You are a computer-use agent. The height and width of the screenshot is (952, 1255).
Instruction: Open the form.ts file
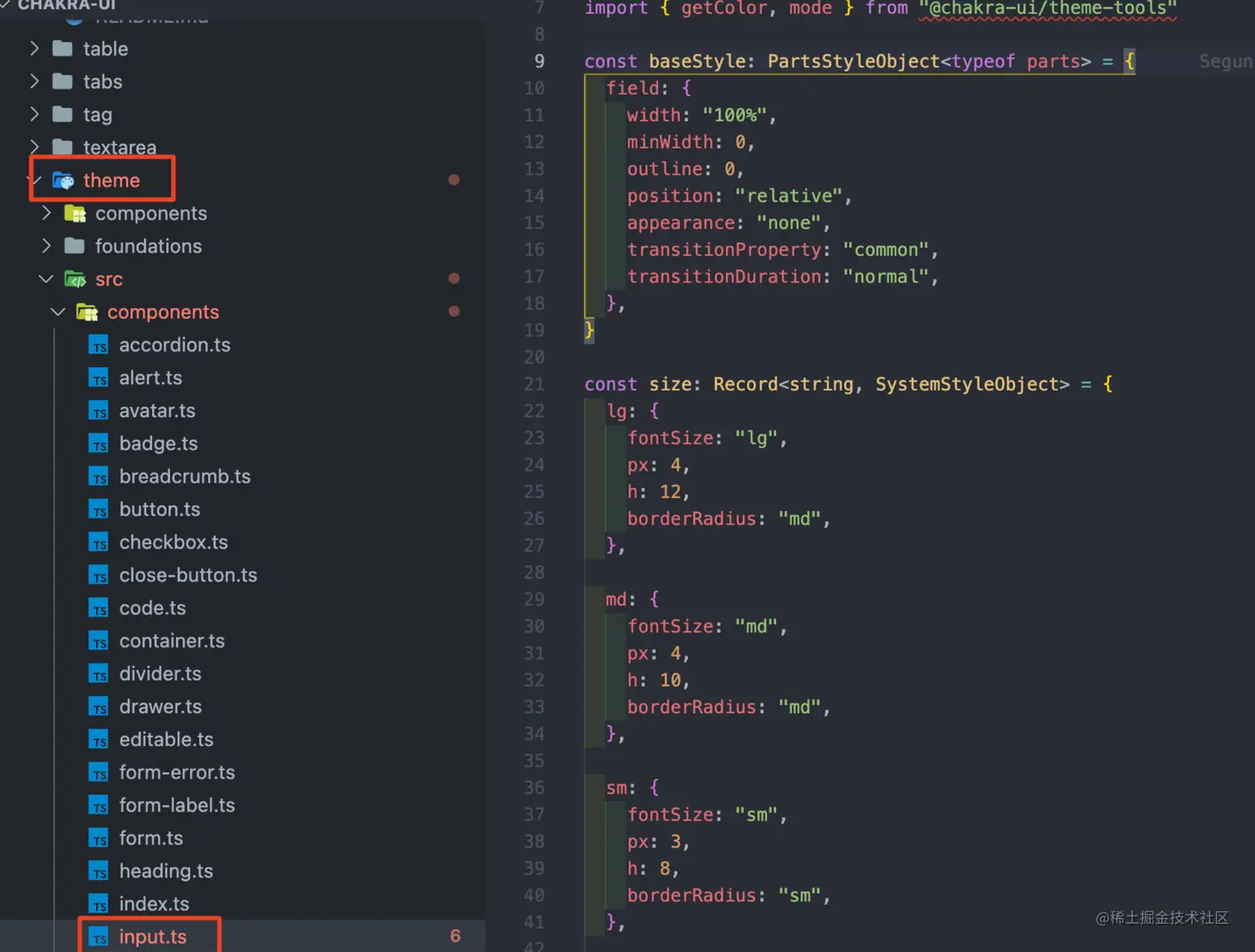pyautogui.click(x=151, y=838)
